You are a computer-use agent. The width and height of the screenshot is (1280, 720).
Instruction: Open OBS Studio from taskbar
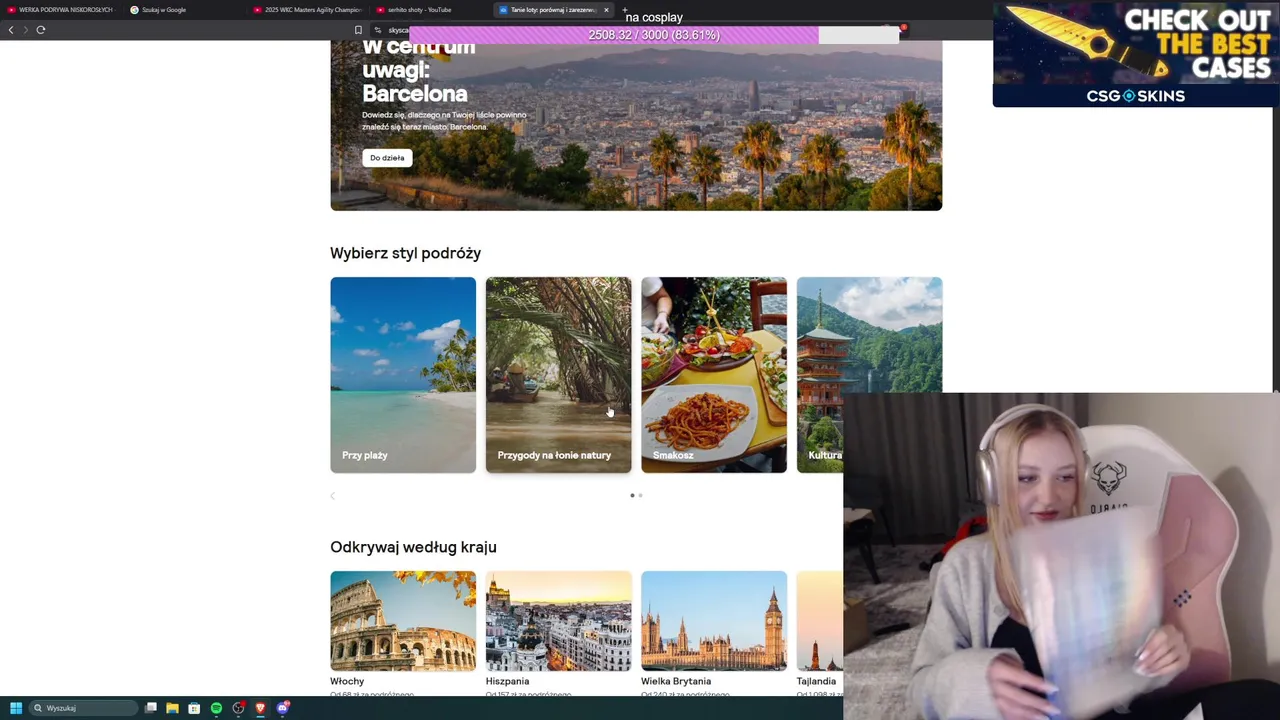pos(238,708)
